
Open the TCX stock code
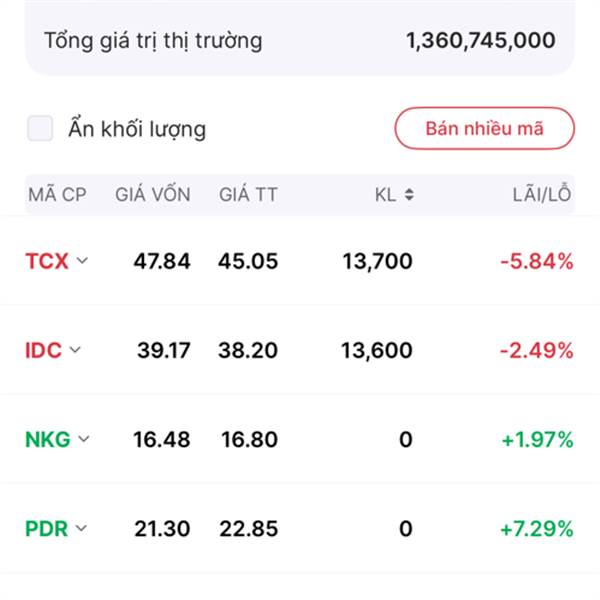click(47, 261)
